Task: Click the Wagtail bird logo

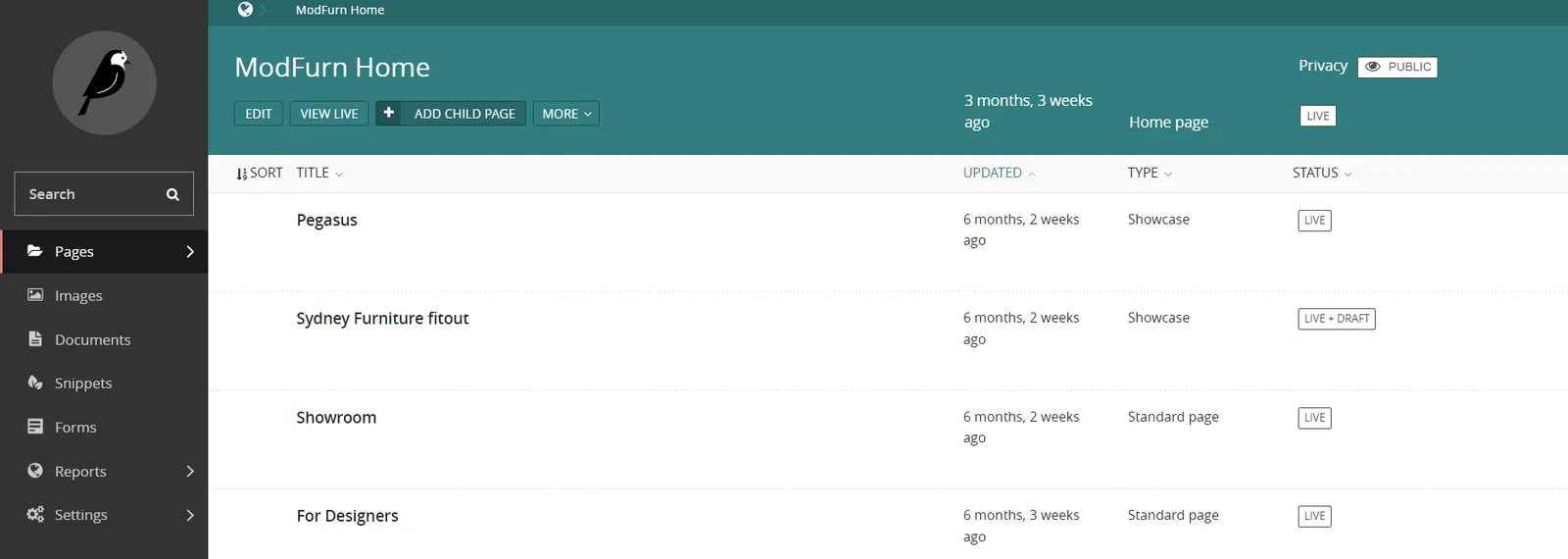Action: click(x=104, y=82)
